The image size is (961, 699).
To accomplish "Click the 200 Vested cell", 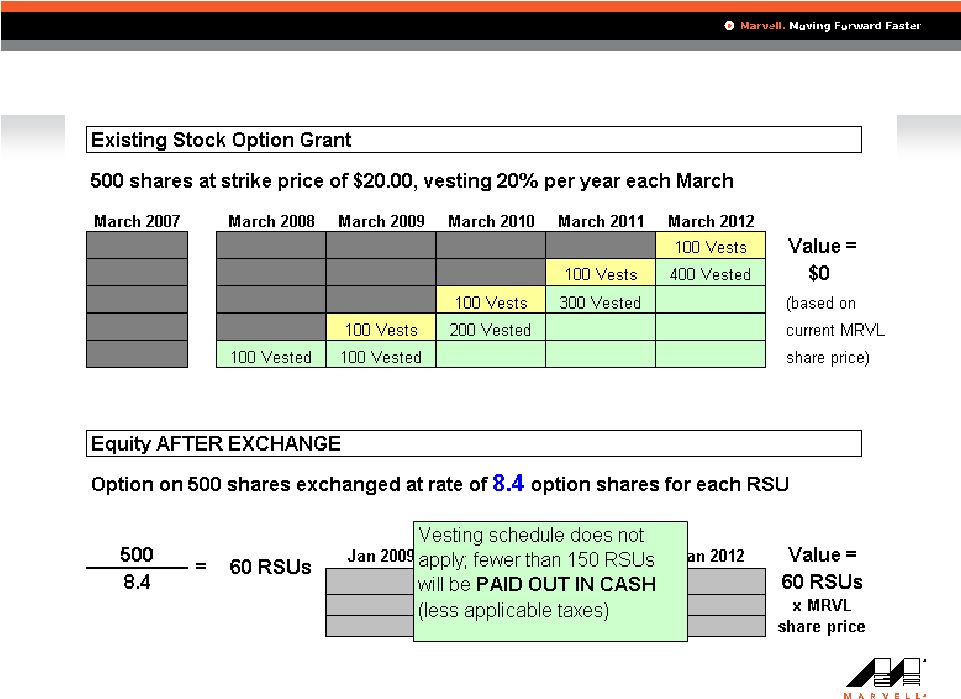I will pyautogui.click(x=491, y=329).
